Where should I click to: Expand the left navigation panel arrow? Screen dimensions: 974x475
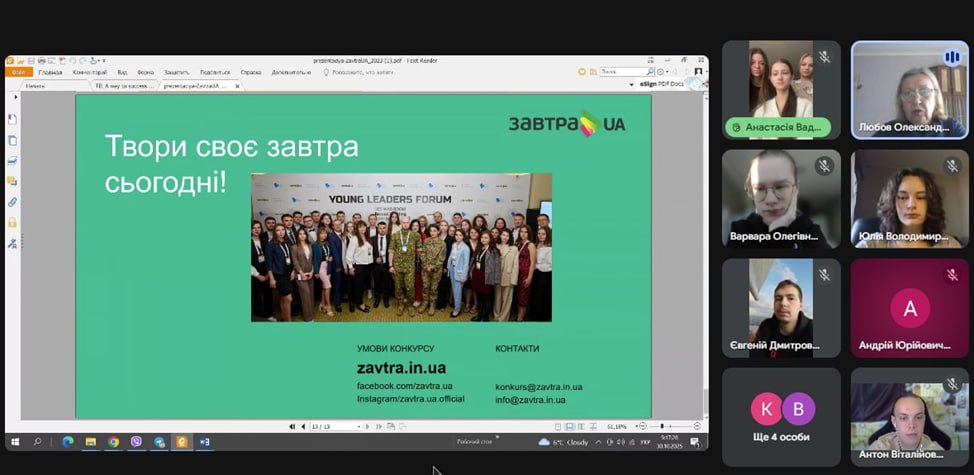(x=12, y=97)
